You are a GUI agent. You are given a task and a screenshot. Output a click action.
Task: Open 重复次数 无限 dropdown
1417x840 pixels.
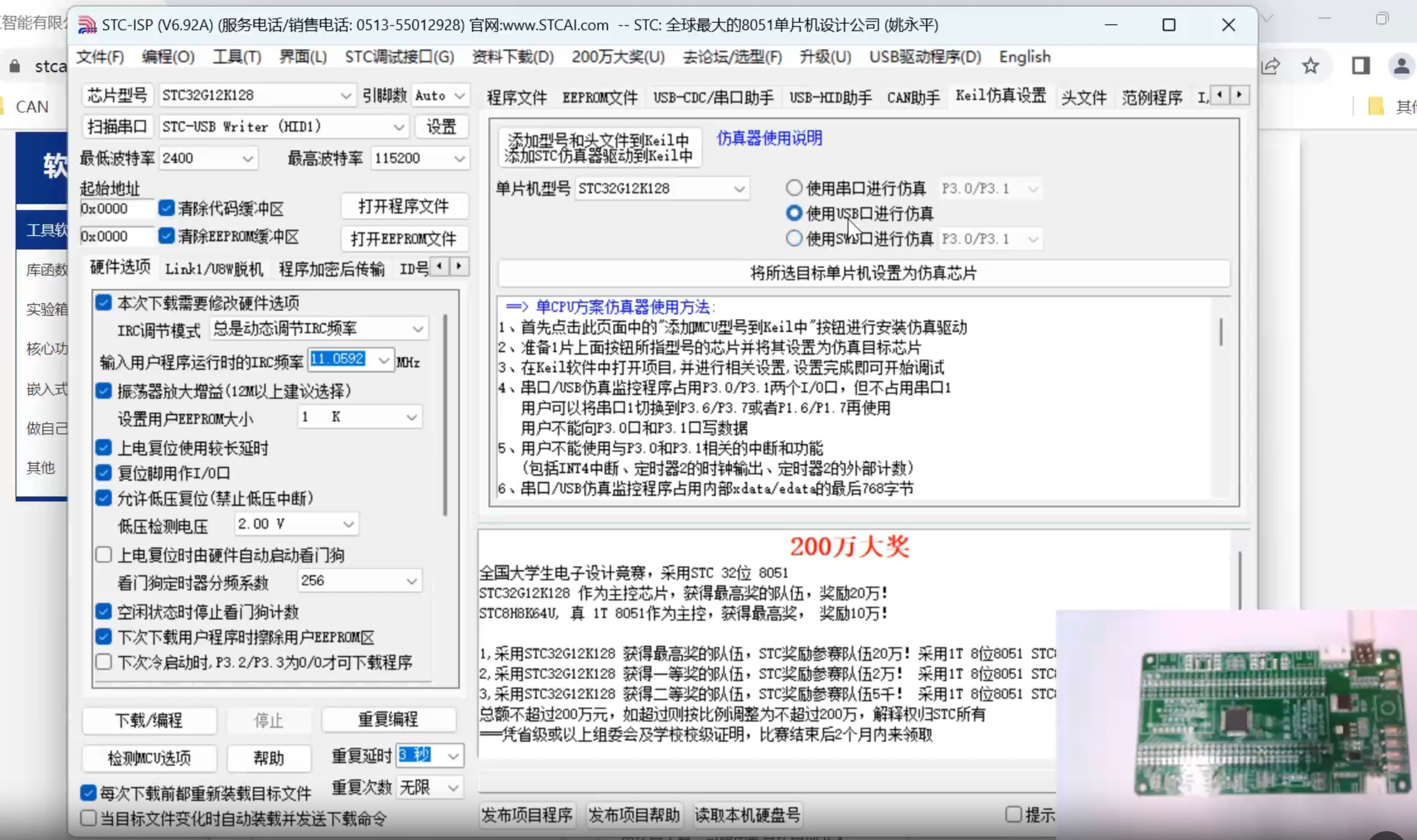pyautogui.click(x=430, y=787)
